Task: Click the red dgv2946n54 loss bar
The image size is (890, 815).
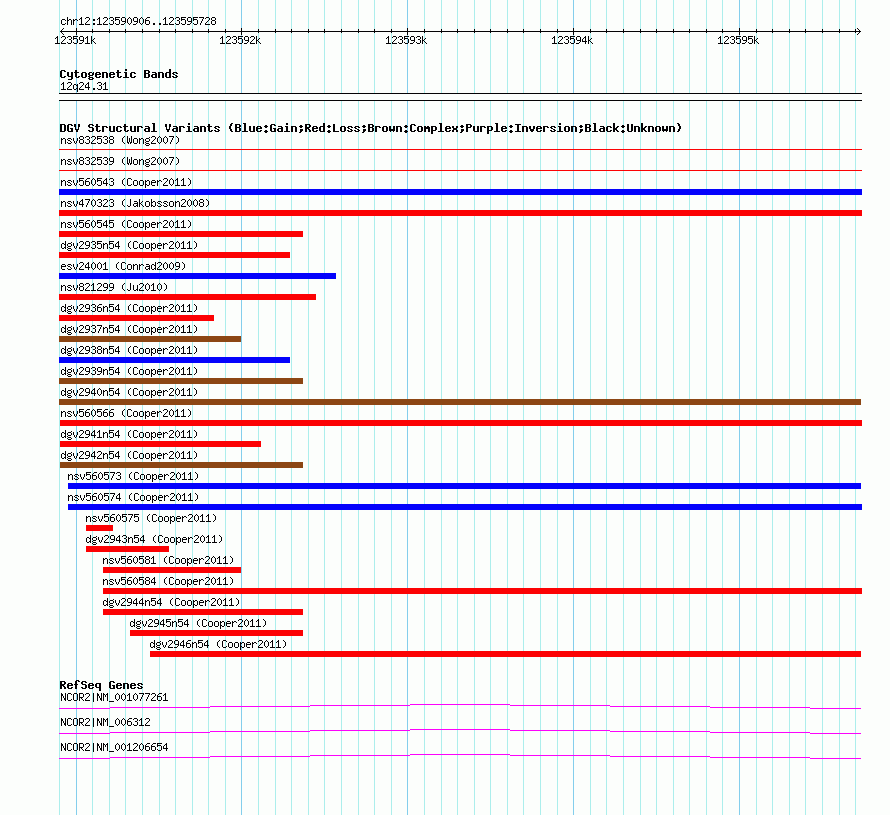Action: 505,654
